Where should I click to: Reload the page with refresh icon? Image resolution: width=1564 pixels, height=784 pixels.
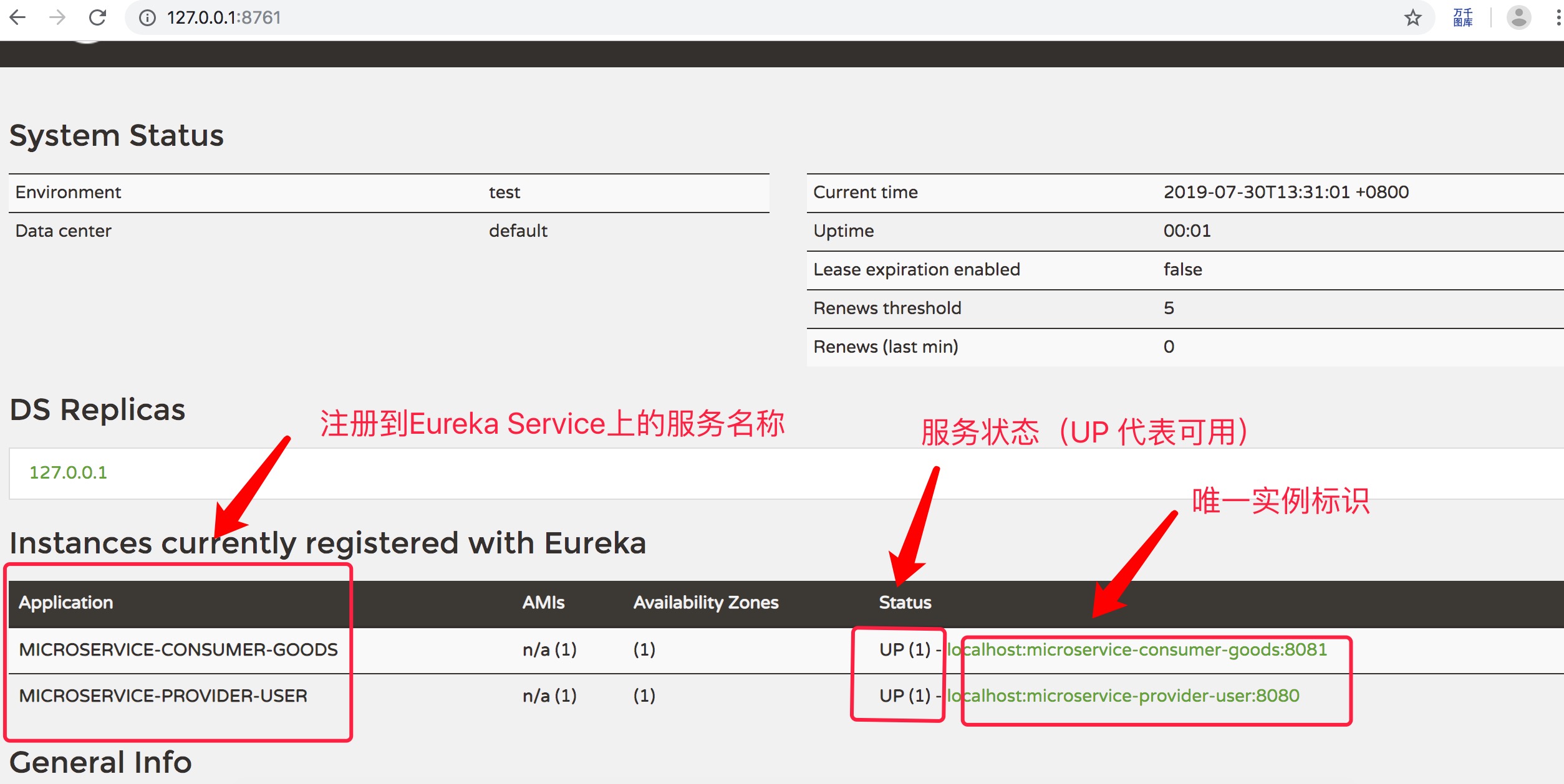tap(98, 17)
